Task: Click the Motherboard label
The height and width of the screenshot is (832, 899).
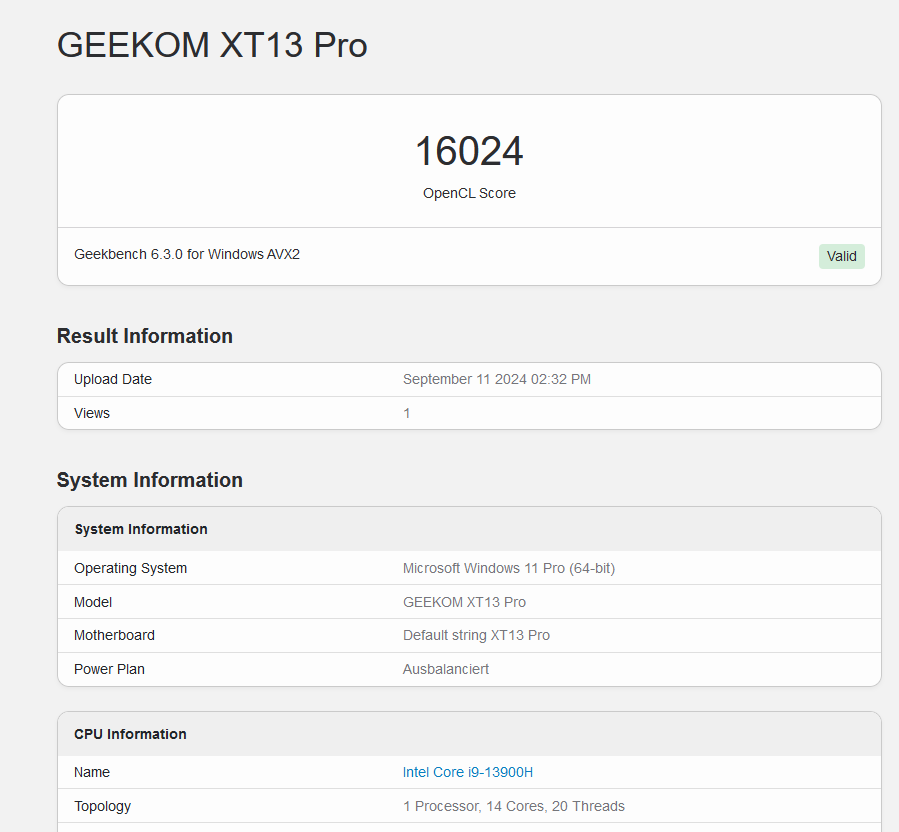Action: click(x=114, y=635)
